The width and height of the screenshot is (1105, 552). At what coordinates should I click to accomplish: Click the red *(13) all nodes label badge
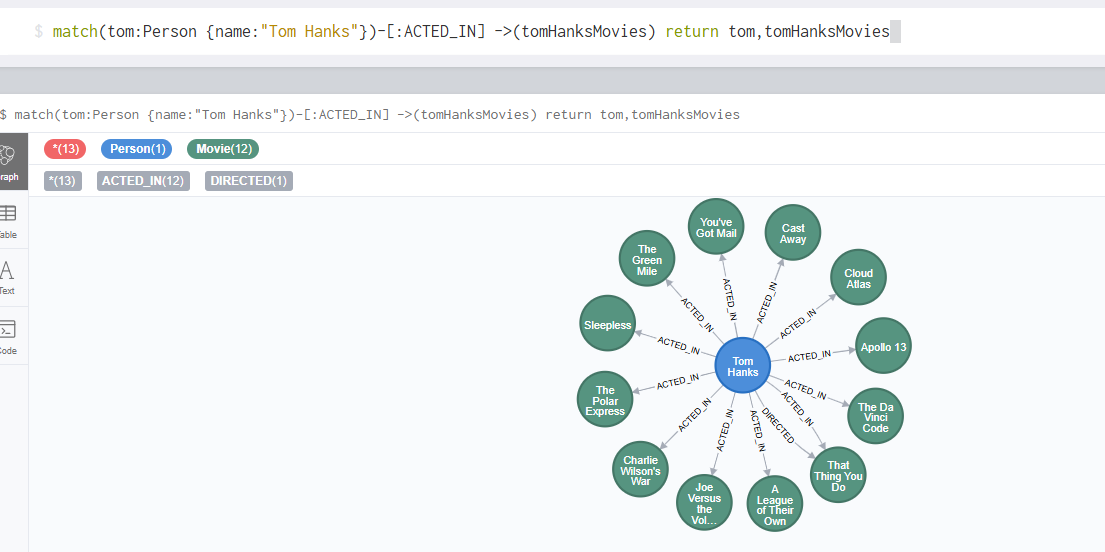[65, 149]
